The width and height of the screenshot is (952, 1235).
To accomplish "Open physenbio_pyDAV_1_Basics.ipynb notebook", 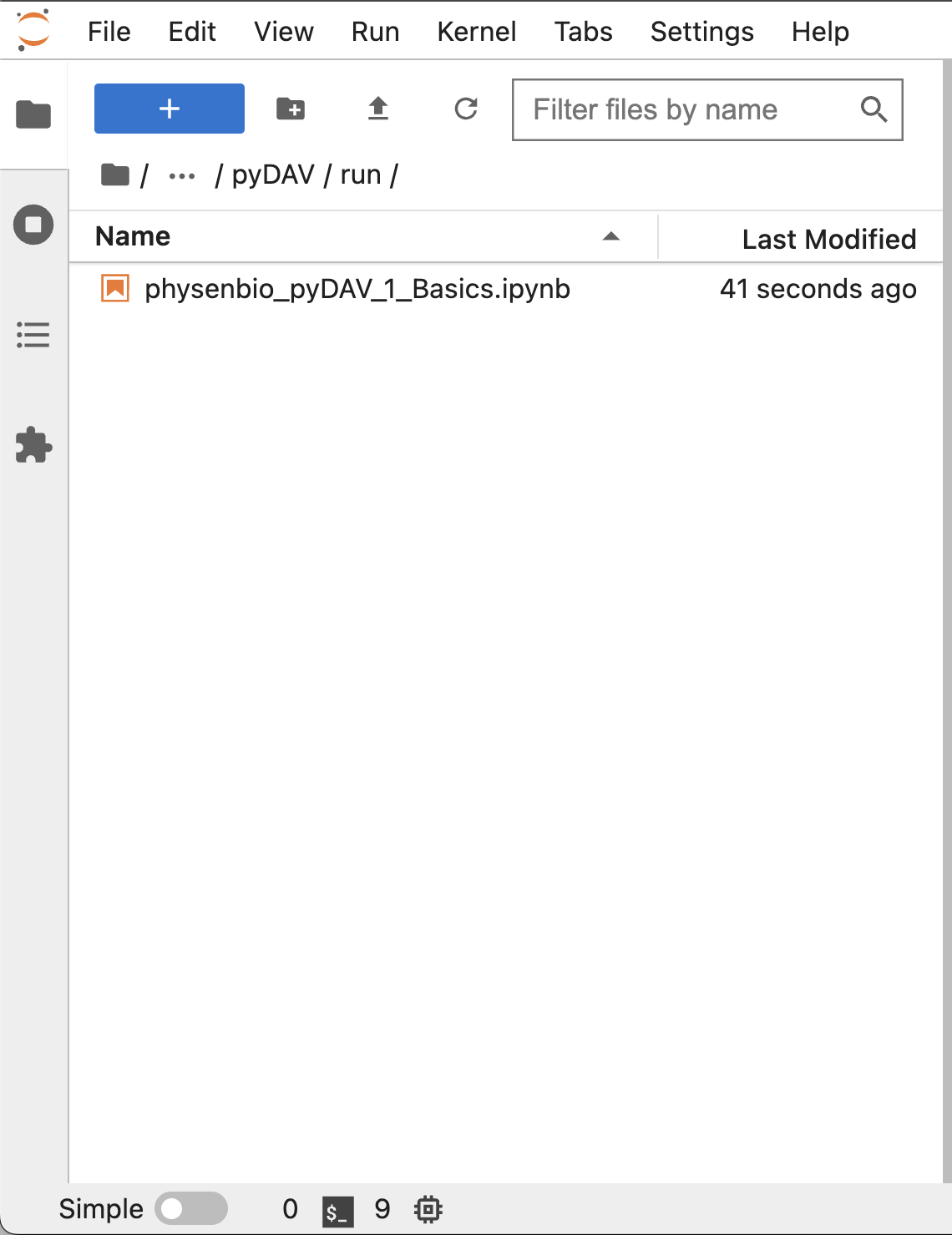I will click(x=357, y=289).
